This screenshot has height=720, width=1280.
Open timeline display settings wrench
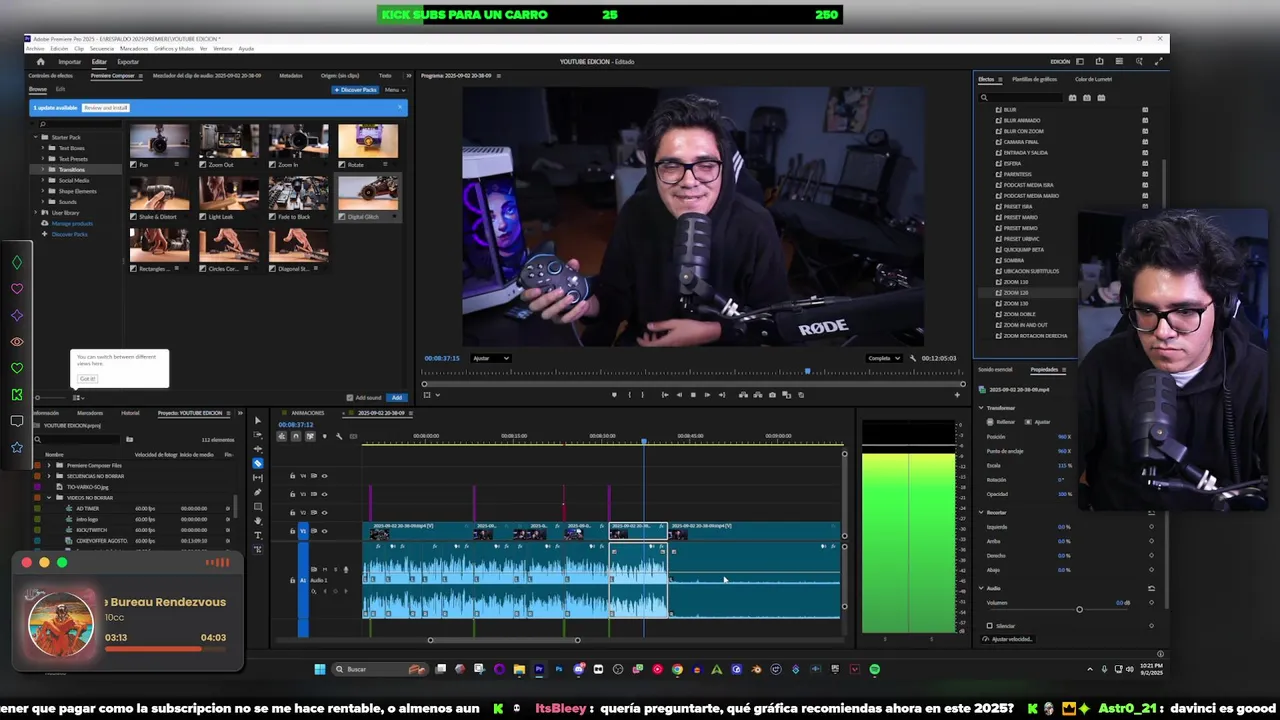339,436
